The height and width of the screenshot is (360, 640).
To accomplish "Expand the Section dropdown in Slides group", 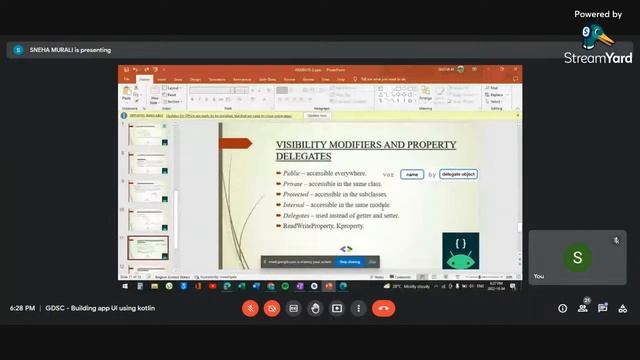I will pos(172,101).
